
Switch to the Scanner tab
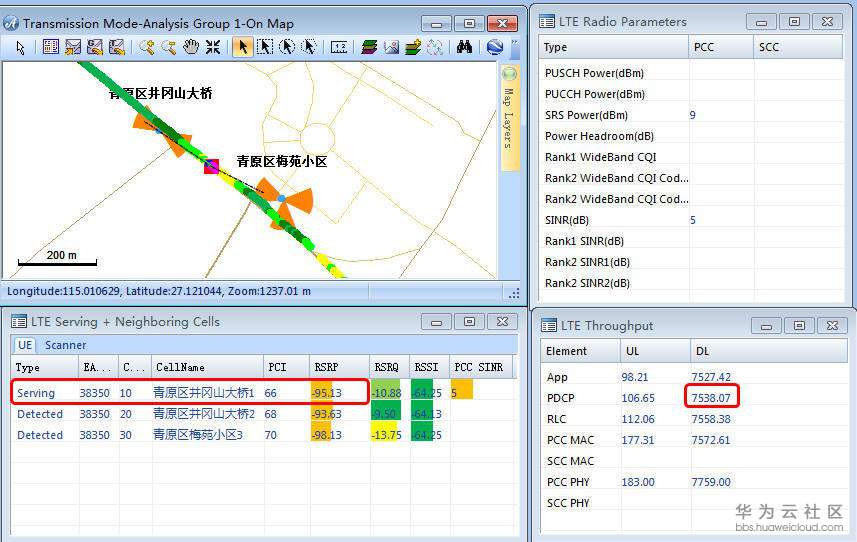(x=65, y=345)
